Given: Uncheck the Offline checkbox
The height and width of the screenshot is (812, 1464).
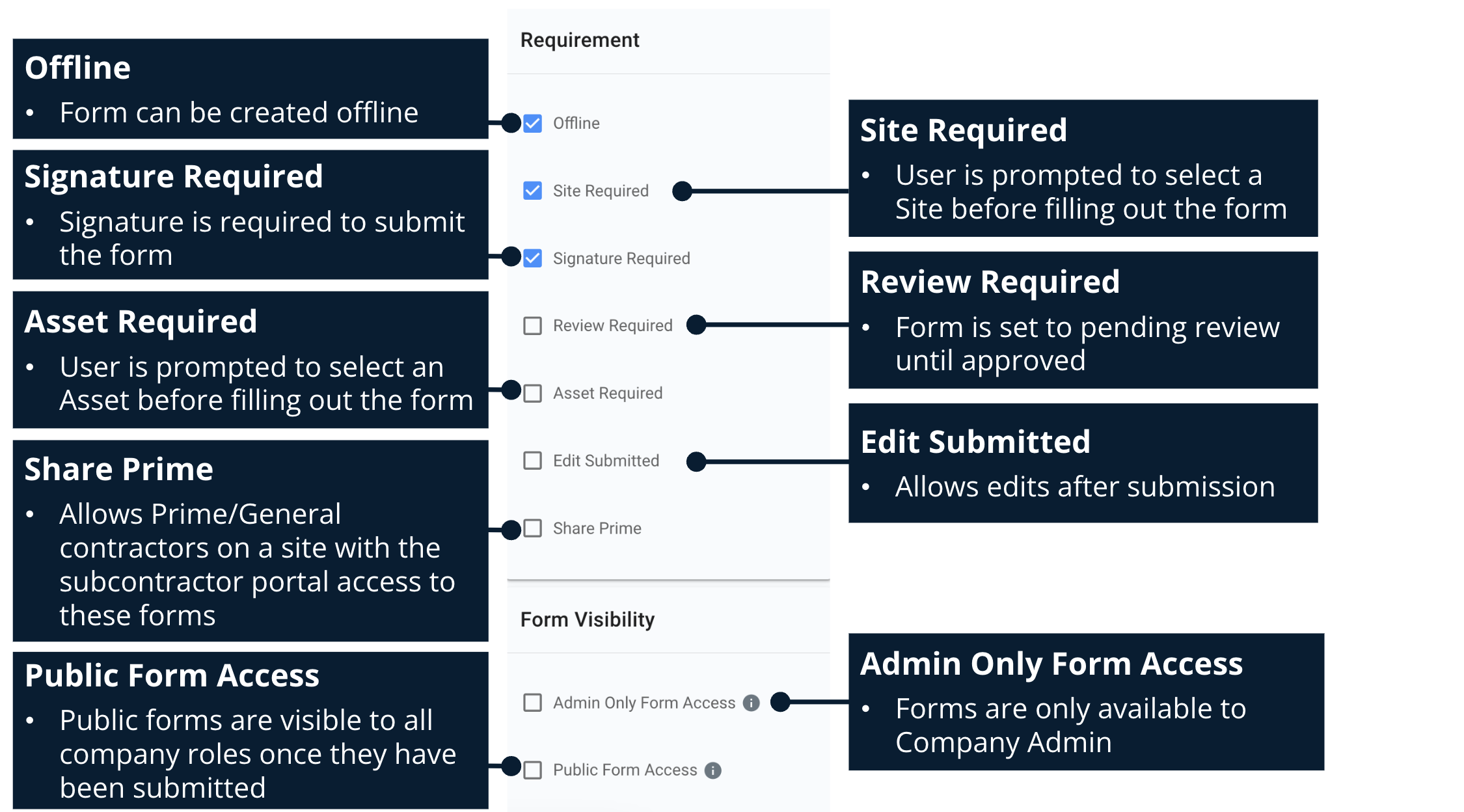Looking at the screenshot, I should (x=532, y=123).
